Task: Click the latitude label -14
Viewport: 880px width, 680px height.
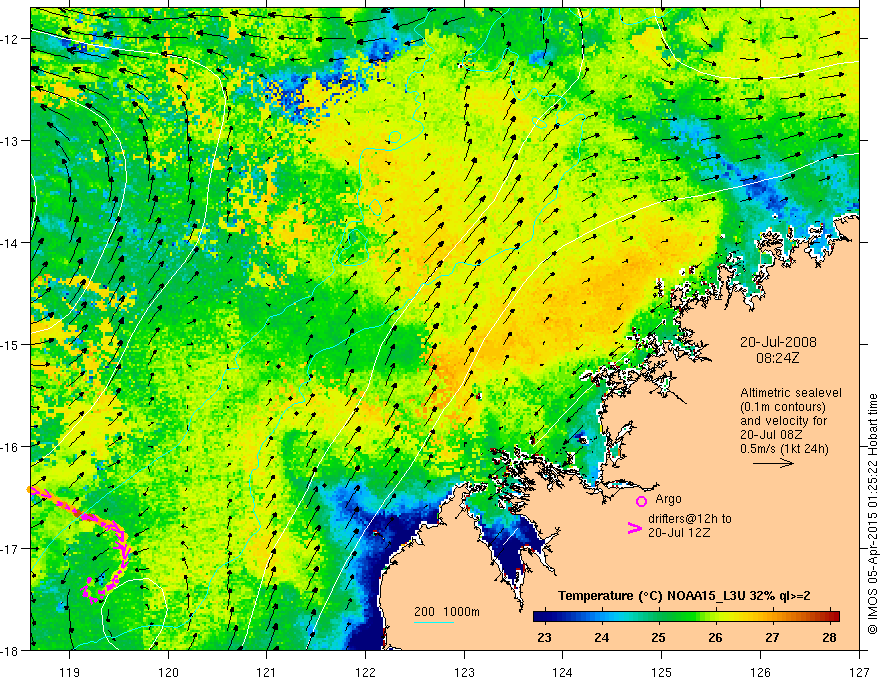Action: [10, 243]
